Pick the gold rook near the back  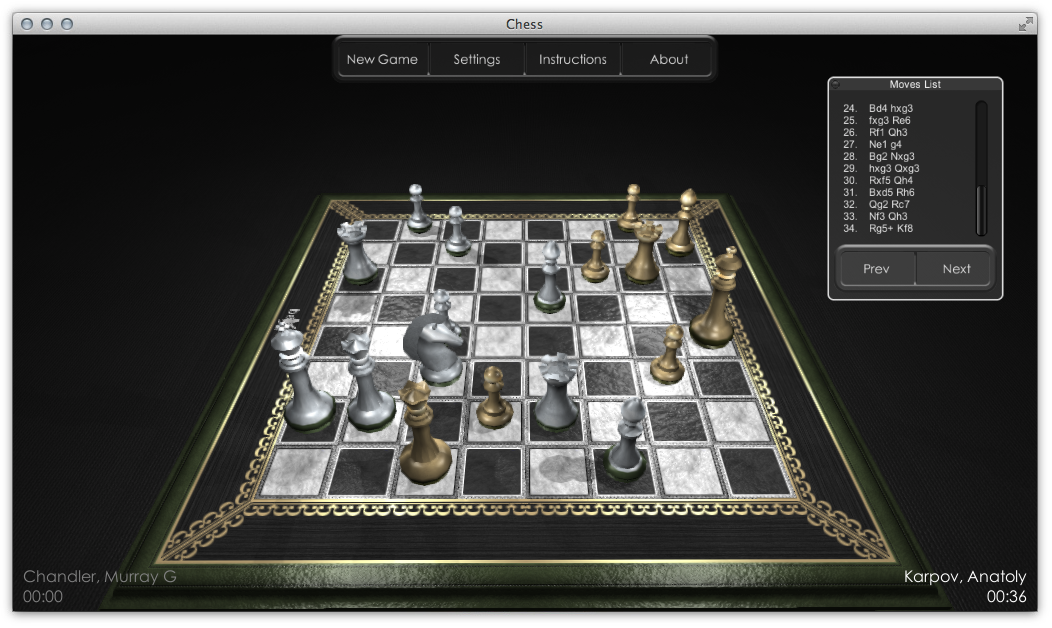(643, 254)
